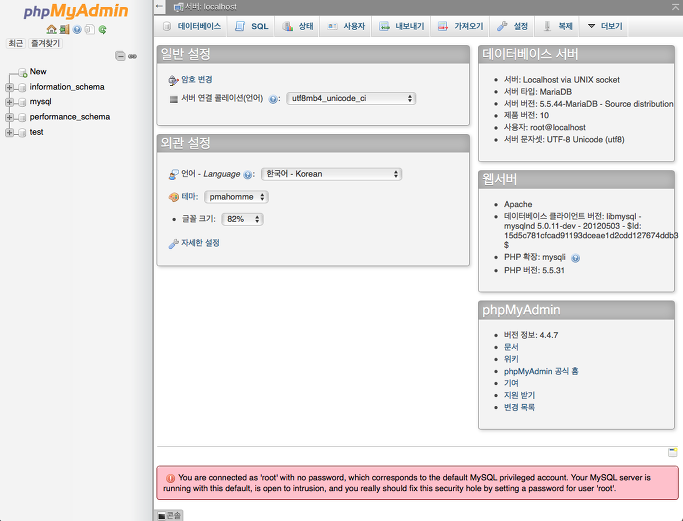Open the 더보기 more menu
683x521 pixels.
pyautogui.click(x=605, y=26)
